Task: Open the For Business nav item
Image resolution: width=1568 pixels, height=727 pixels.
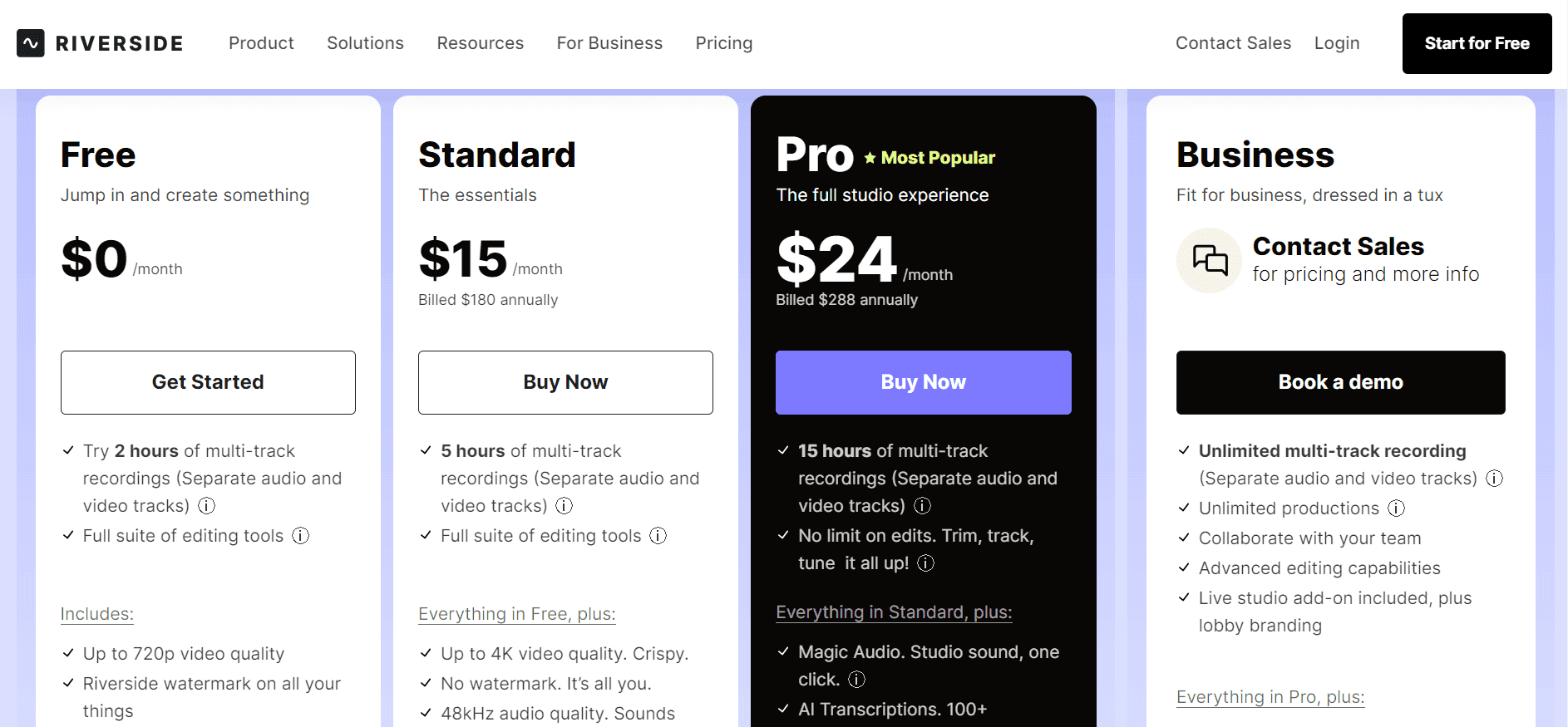Action: point(609,43)
